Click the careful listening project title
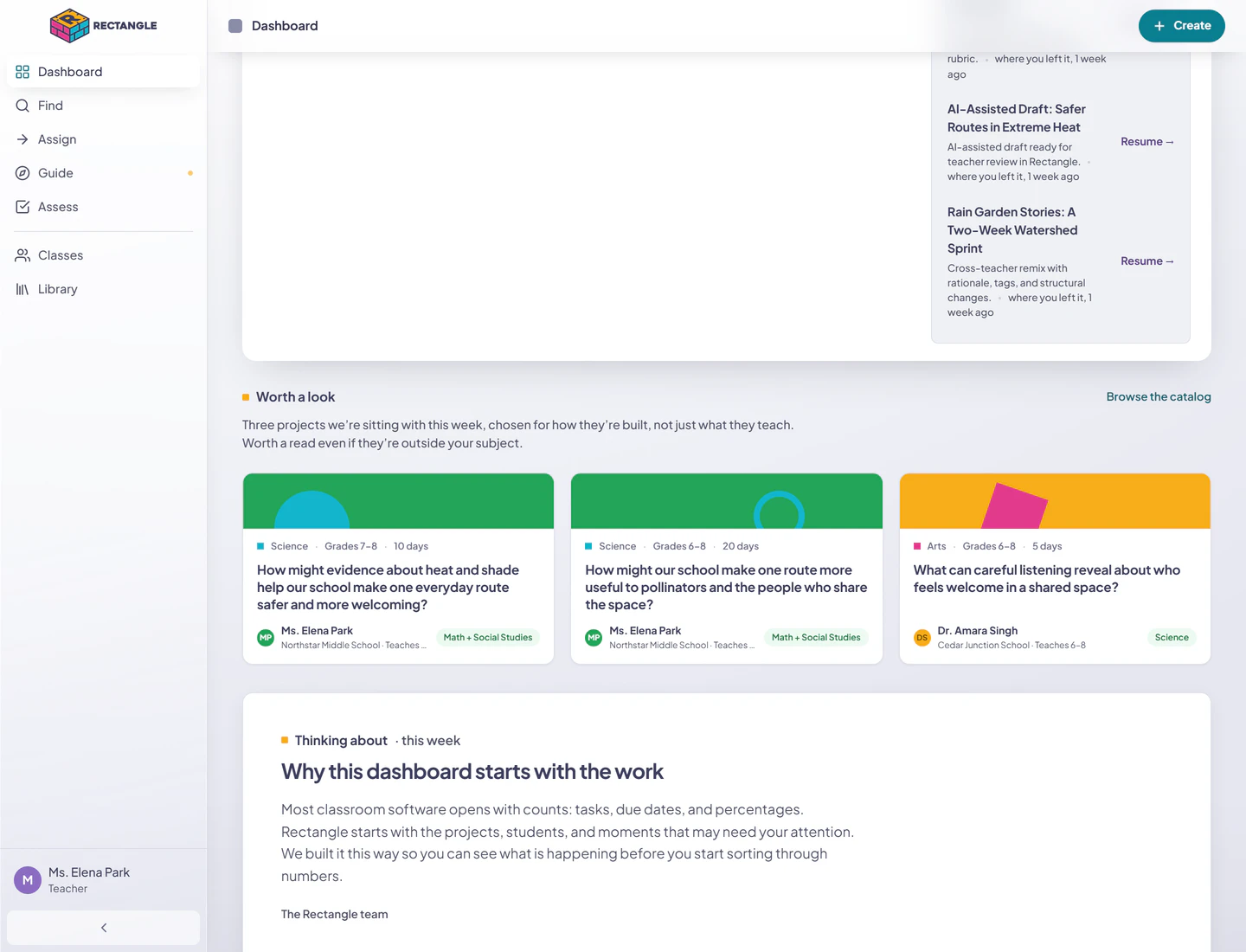 point(1047,579)
